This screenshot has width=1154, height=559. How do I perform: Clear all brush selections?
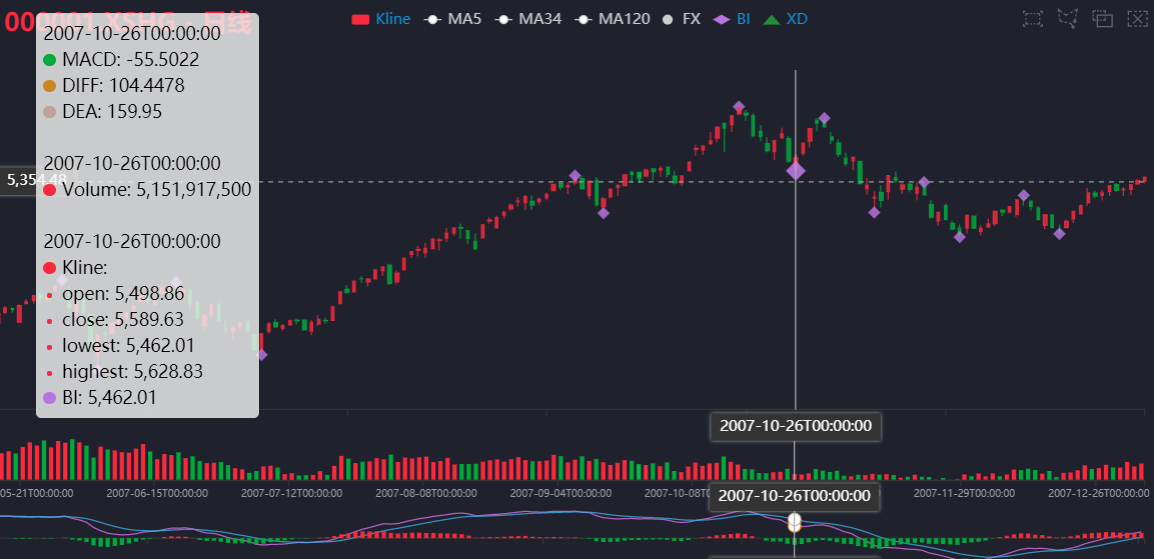point(1137,18)
